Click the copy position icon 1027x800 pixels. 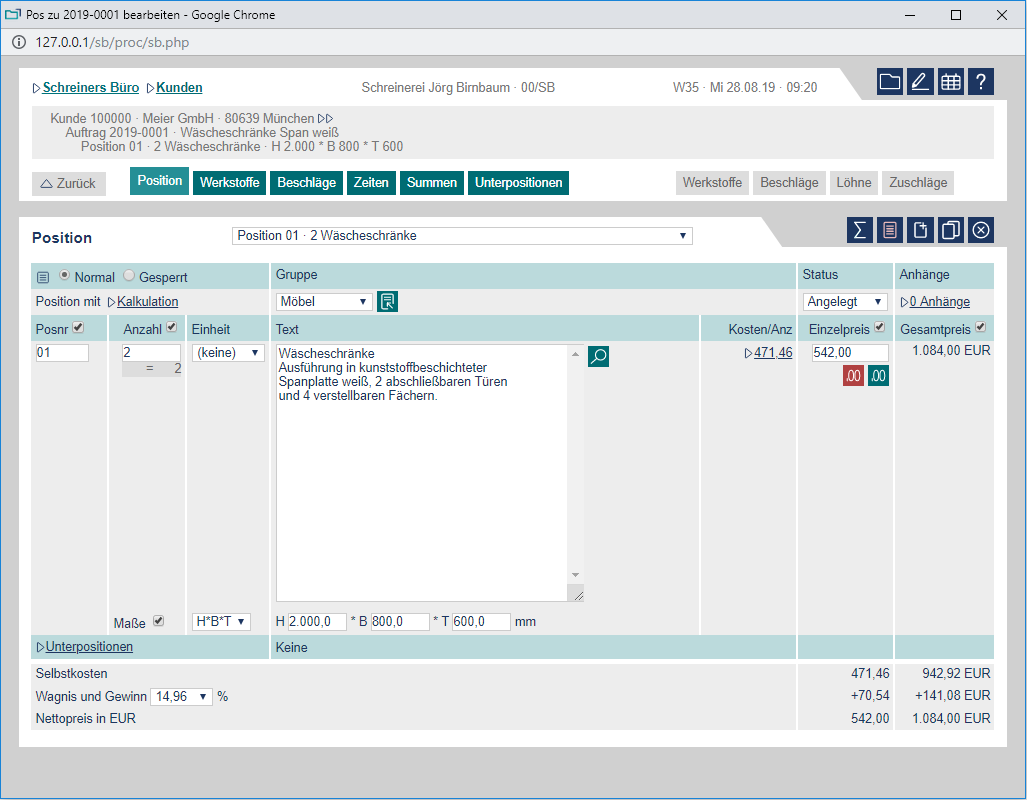click(x=951, y=230)
